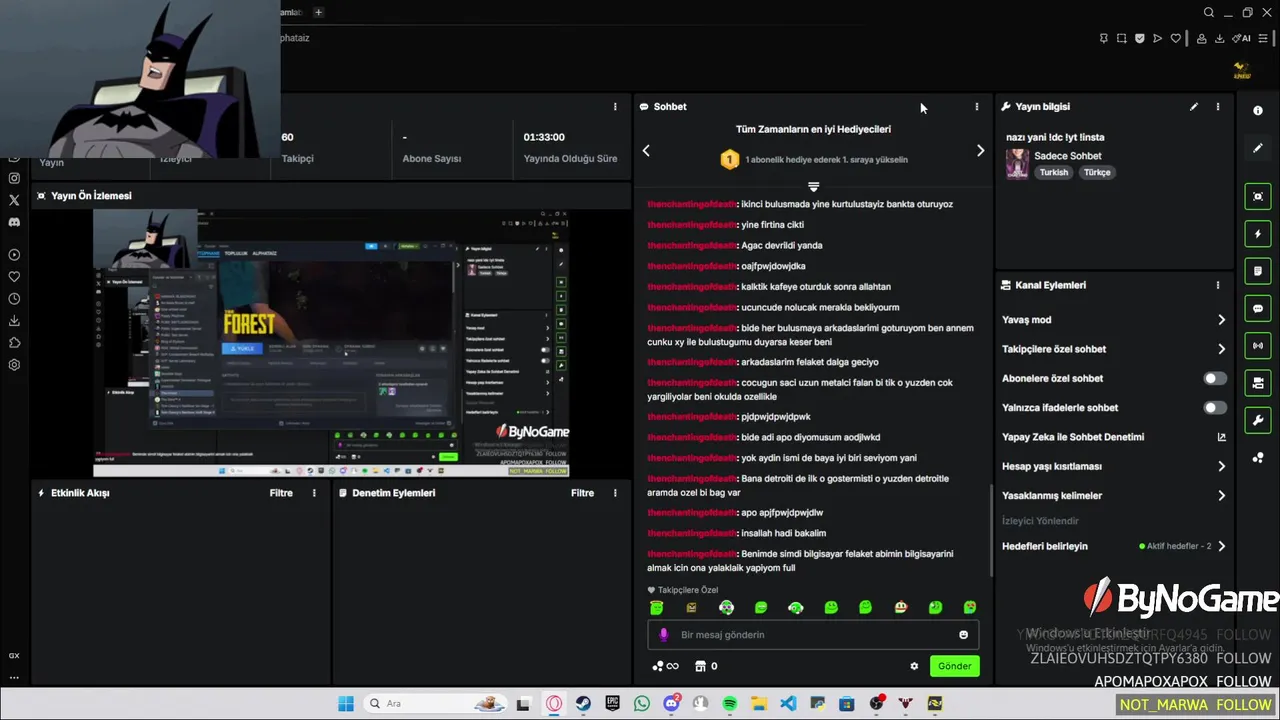
Task: Open the easy setup sliders icon
Action: 1263,39
